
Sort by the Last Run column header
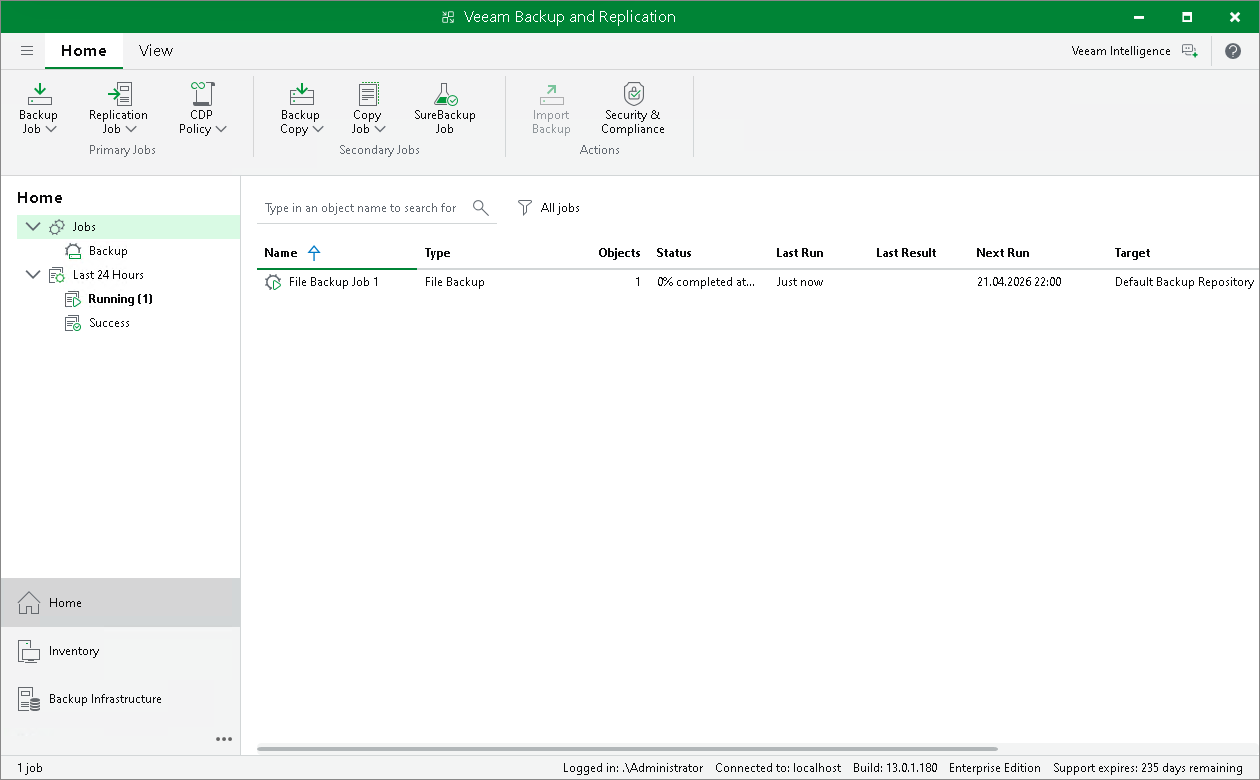coord(800,253)
